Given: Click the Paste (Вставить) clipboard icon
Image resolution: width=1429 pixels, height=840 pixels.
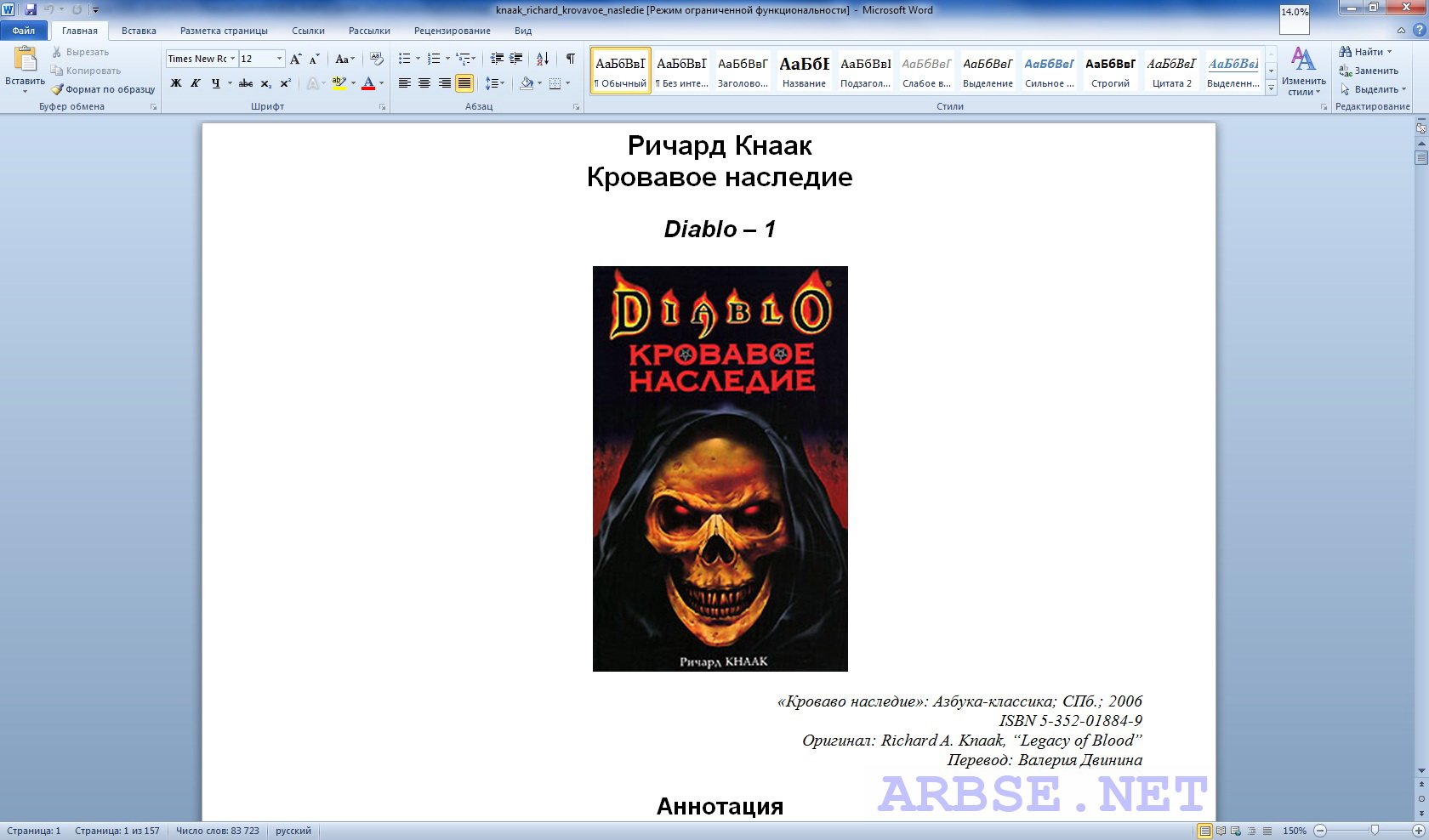Looking at the screenshot, I should coord(25,59).
